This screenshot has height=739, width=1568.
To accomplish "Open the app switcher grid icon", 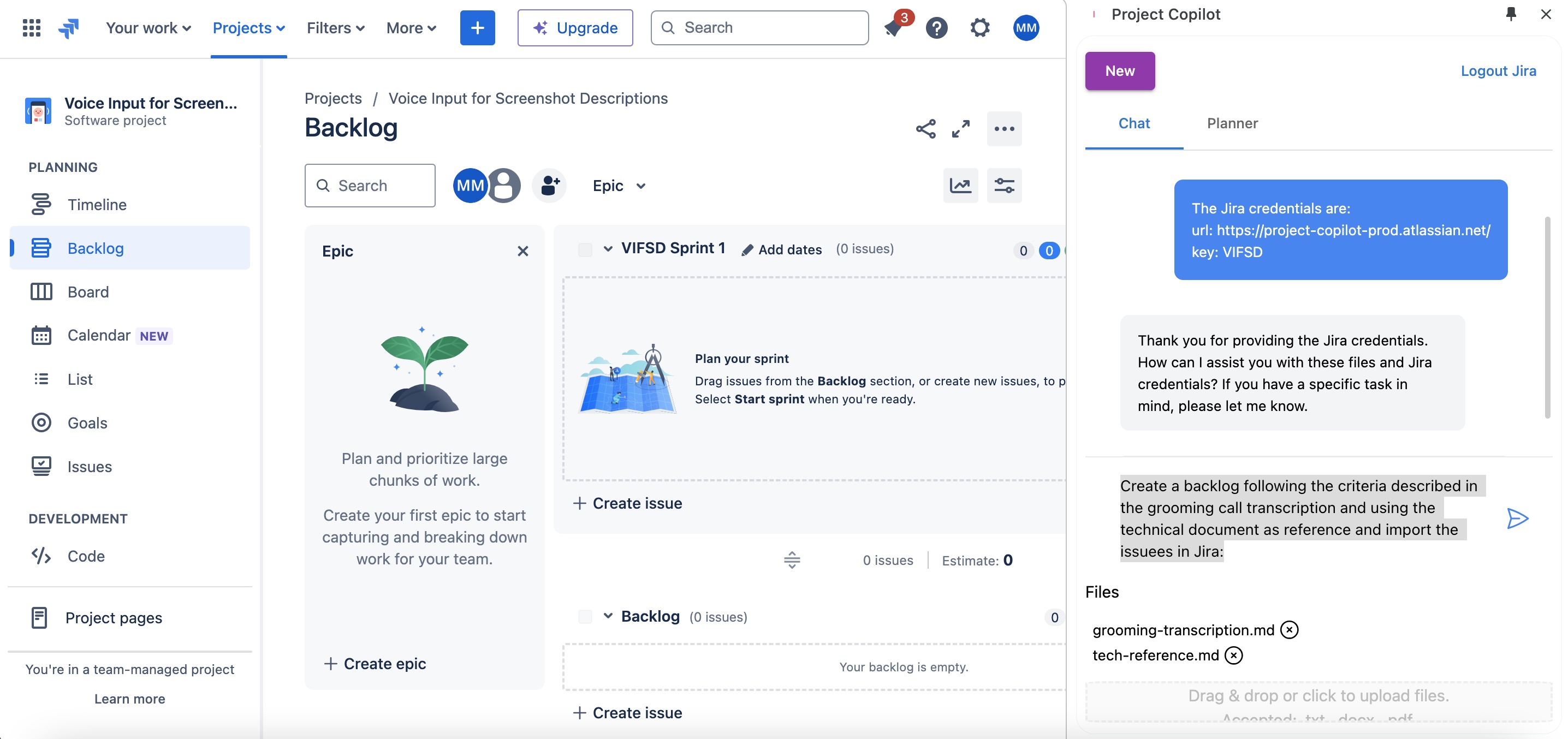I will 31,27.
